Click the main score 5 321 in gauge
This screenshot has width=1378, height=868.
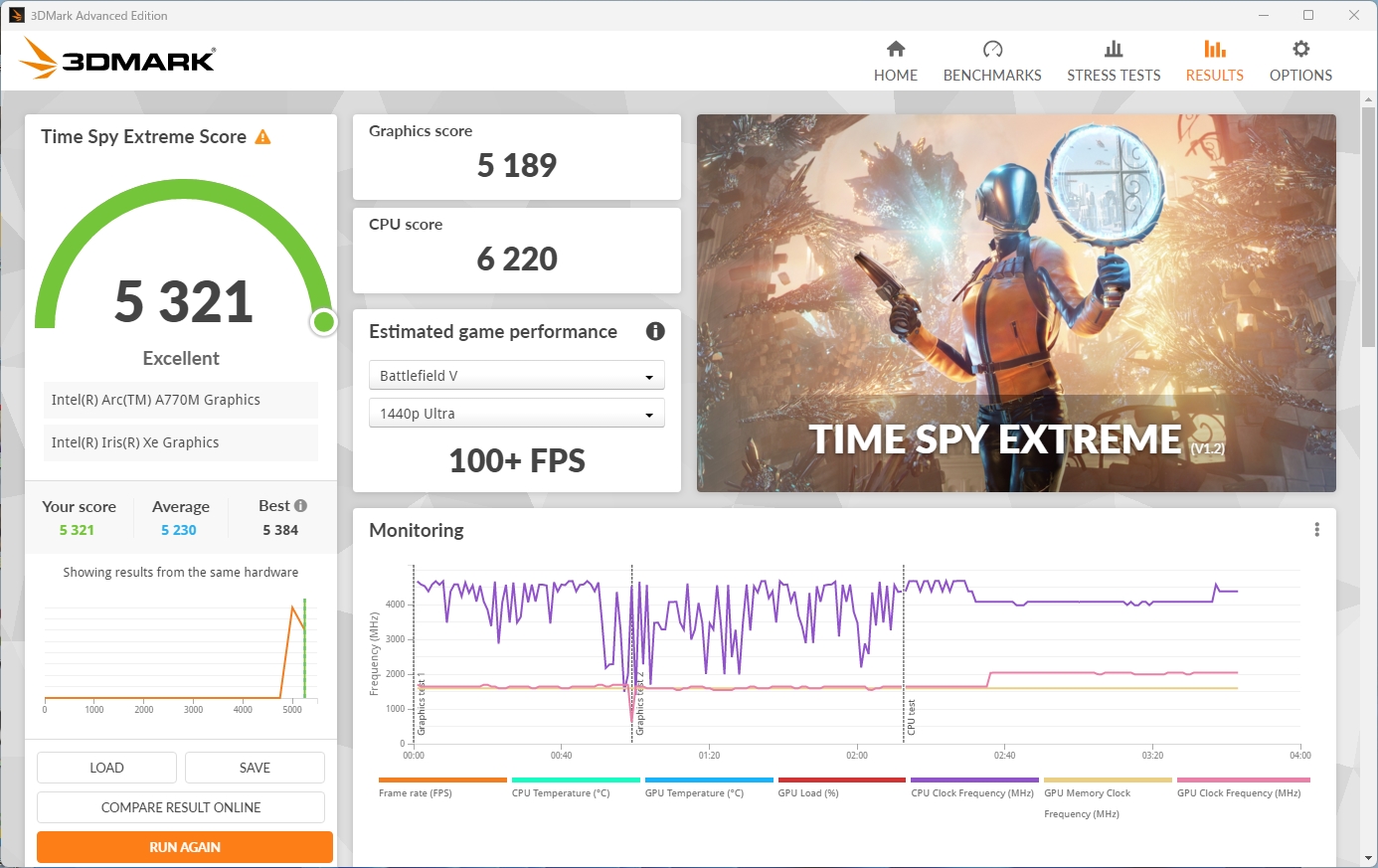pos(184,301)
